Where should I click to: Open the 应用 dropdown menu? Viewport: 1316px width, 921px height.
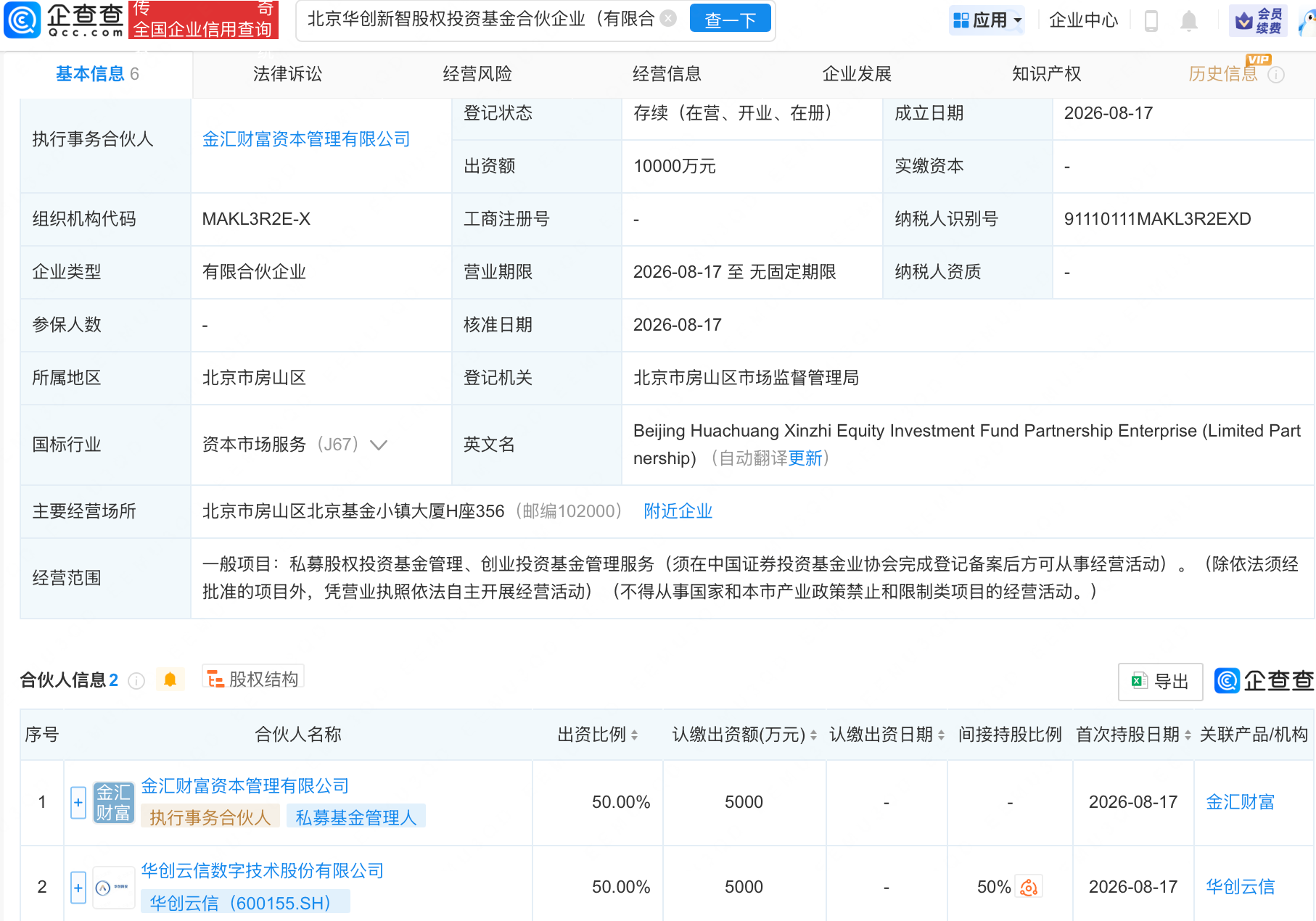[987, 20]
